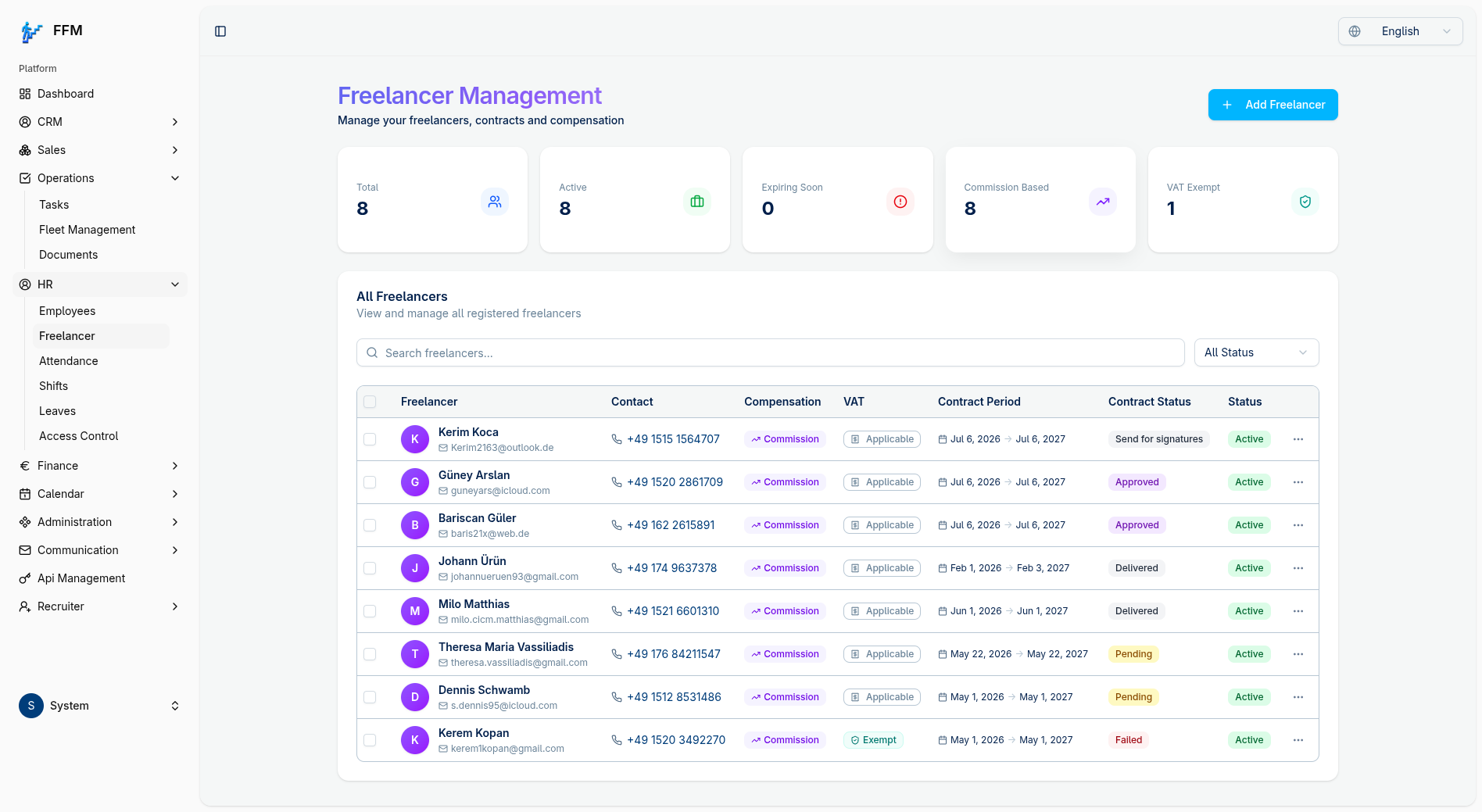1482x812 pixels.
Task: Open the three-dot menu for Kerem Kopan
Action: click(1298, 740)
